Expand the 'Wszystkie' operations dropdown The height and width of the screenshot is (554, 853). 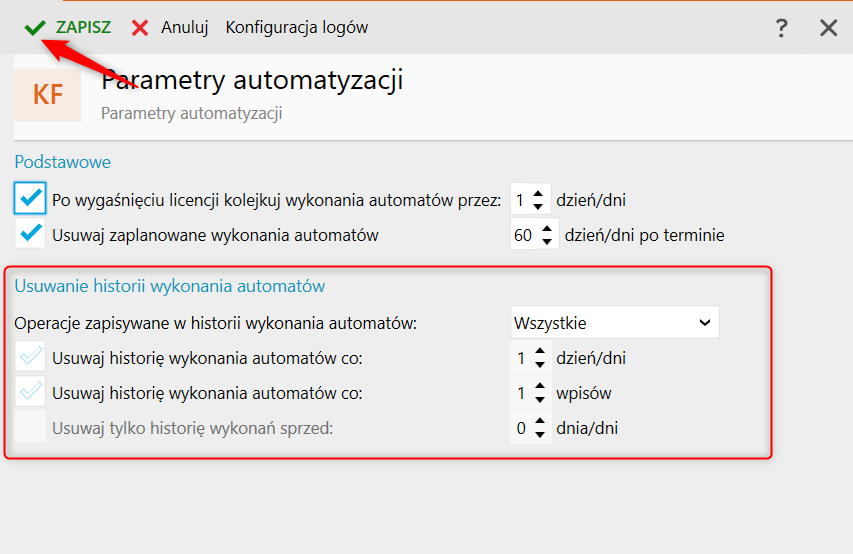[x=614, y=322]
